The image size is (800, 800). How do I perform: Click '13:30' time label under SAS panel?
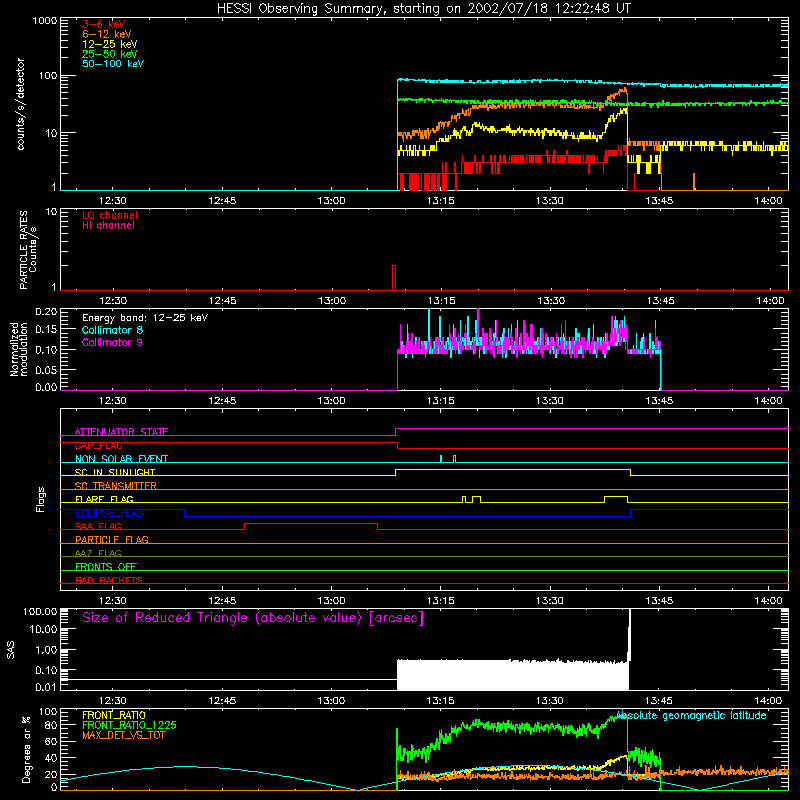[x=550, y=701]
